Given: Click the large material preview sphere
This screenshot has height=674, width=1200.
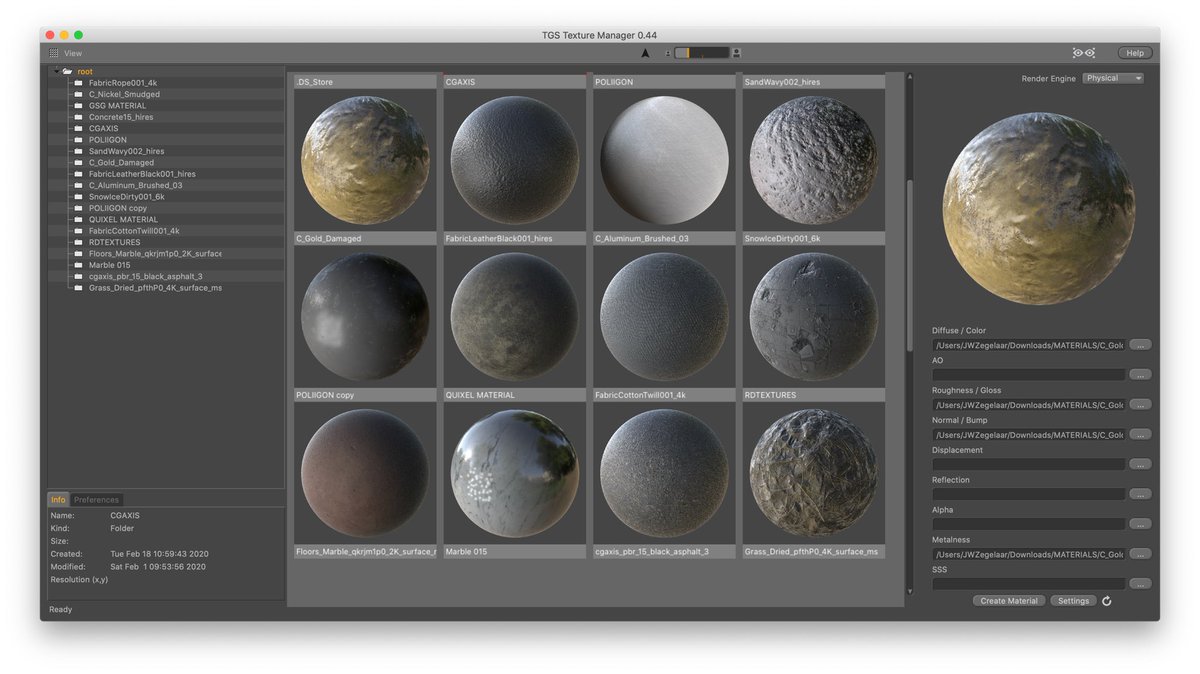Looking at the screenshot, I should click(1038, 207).
